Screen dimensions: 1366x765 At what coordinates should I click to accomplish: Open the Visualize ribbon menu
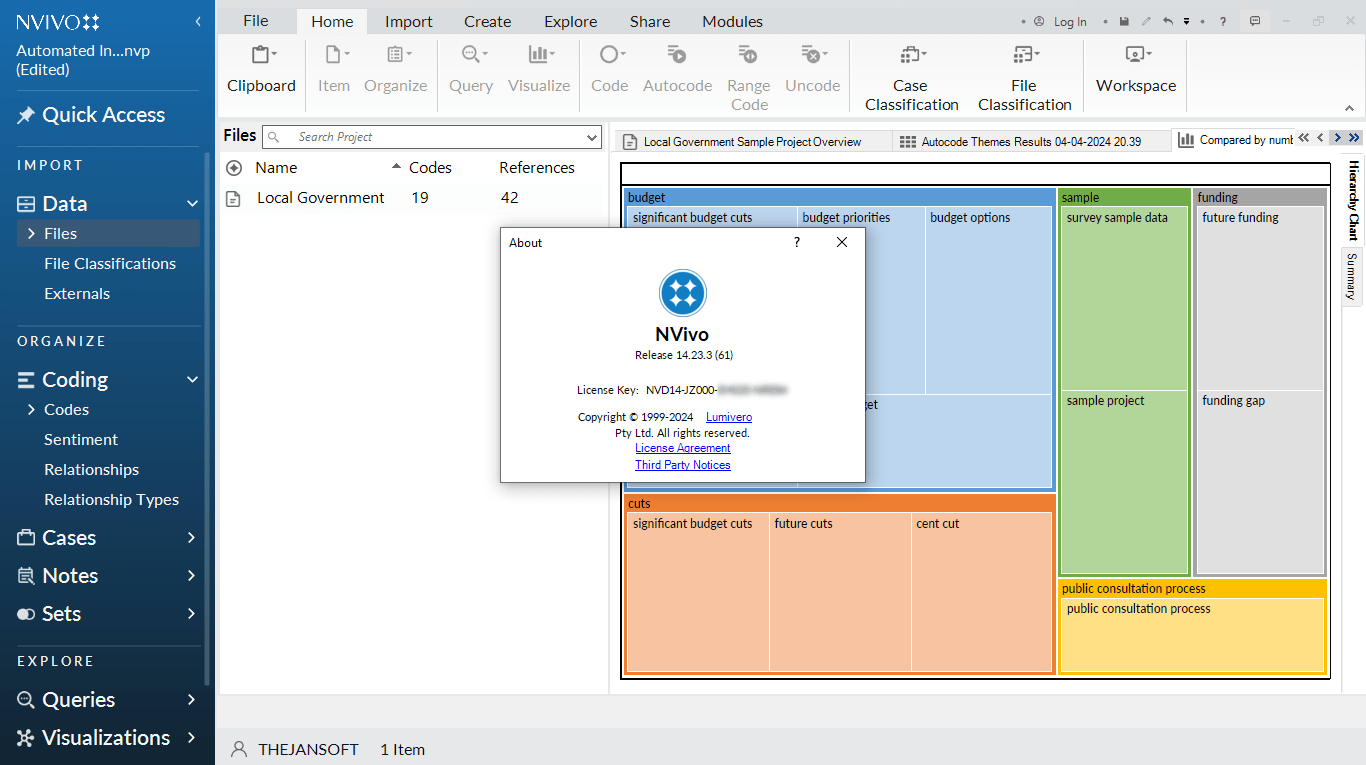(x=539, y=69)
